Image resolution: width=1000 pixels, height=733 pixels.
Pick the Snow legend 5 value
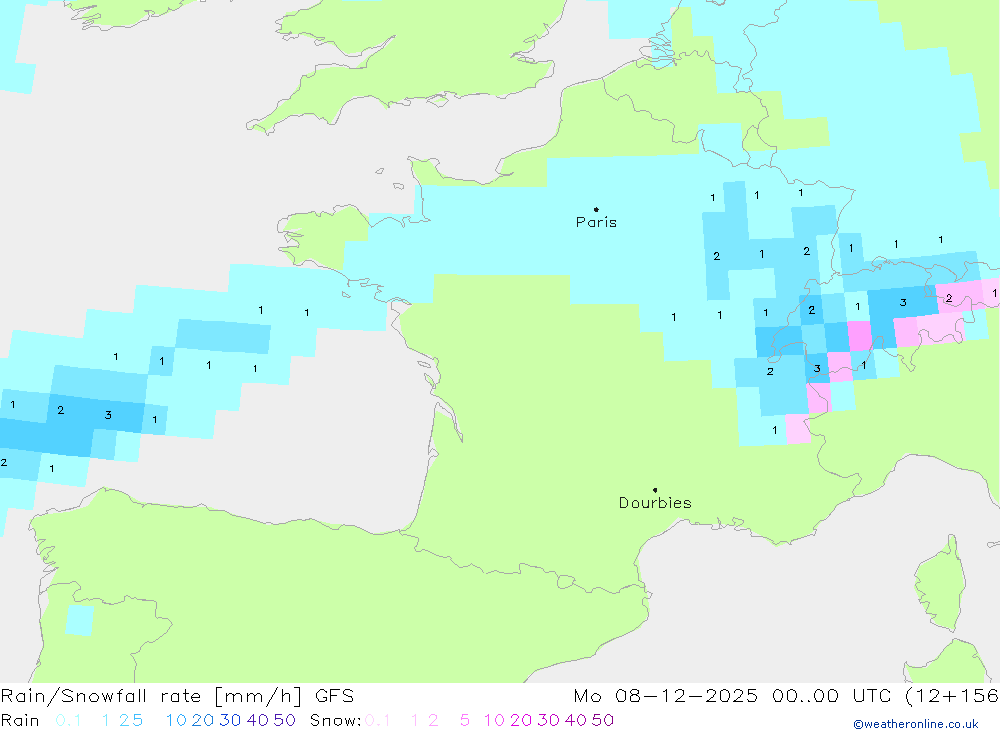coord(465,720)
